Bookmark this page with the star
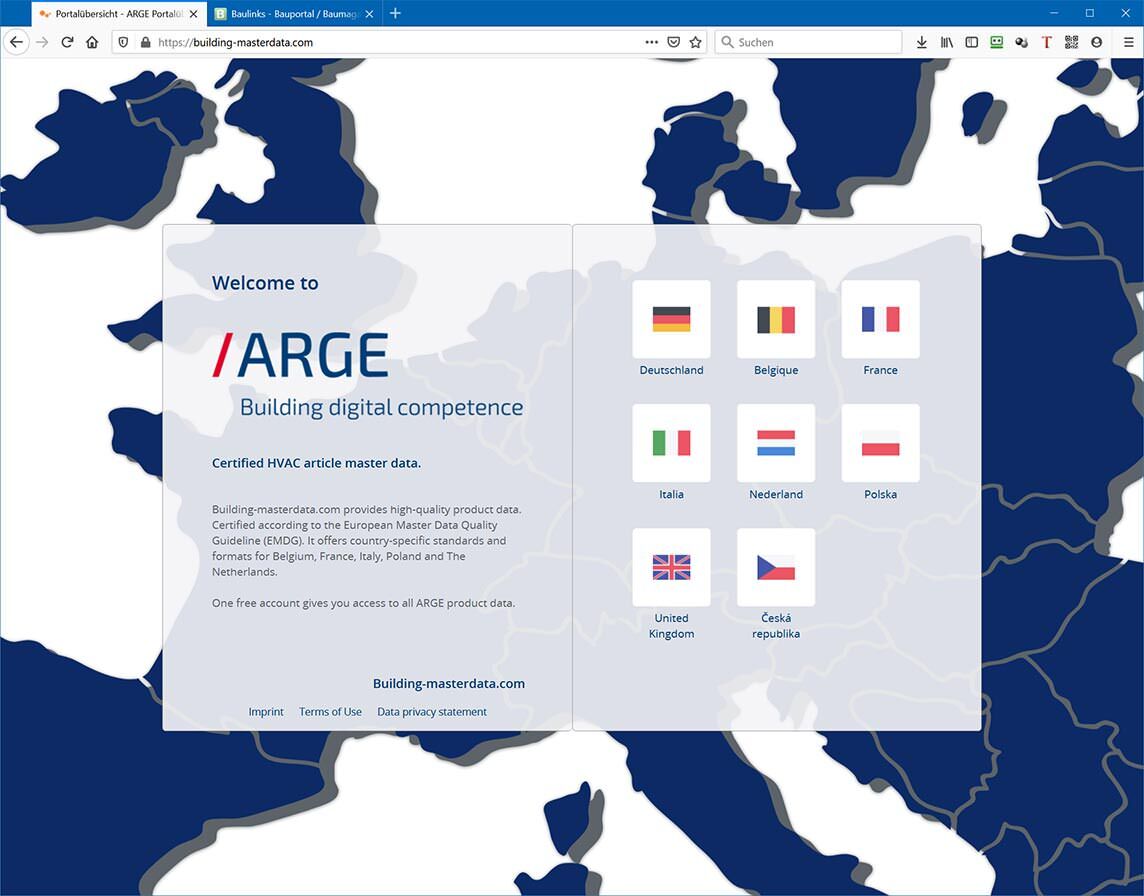The height and width of the screenshot is (896, 1144). (695, 42)
